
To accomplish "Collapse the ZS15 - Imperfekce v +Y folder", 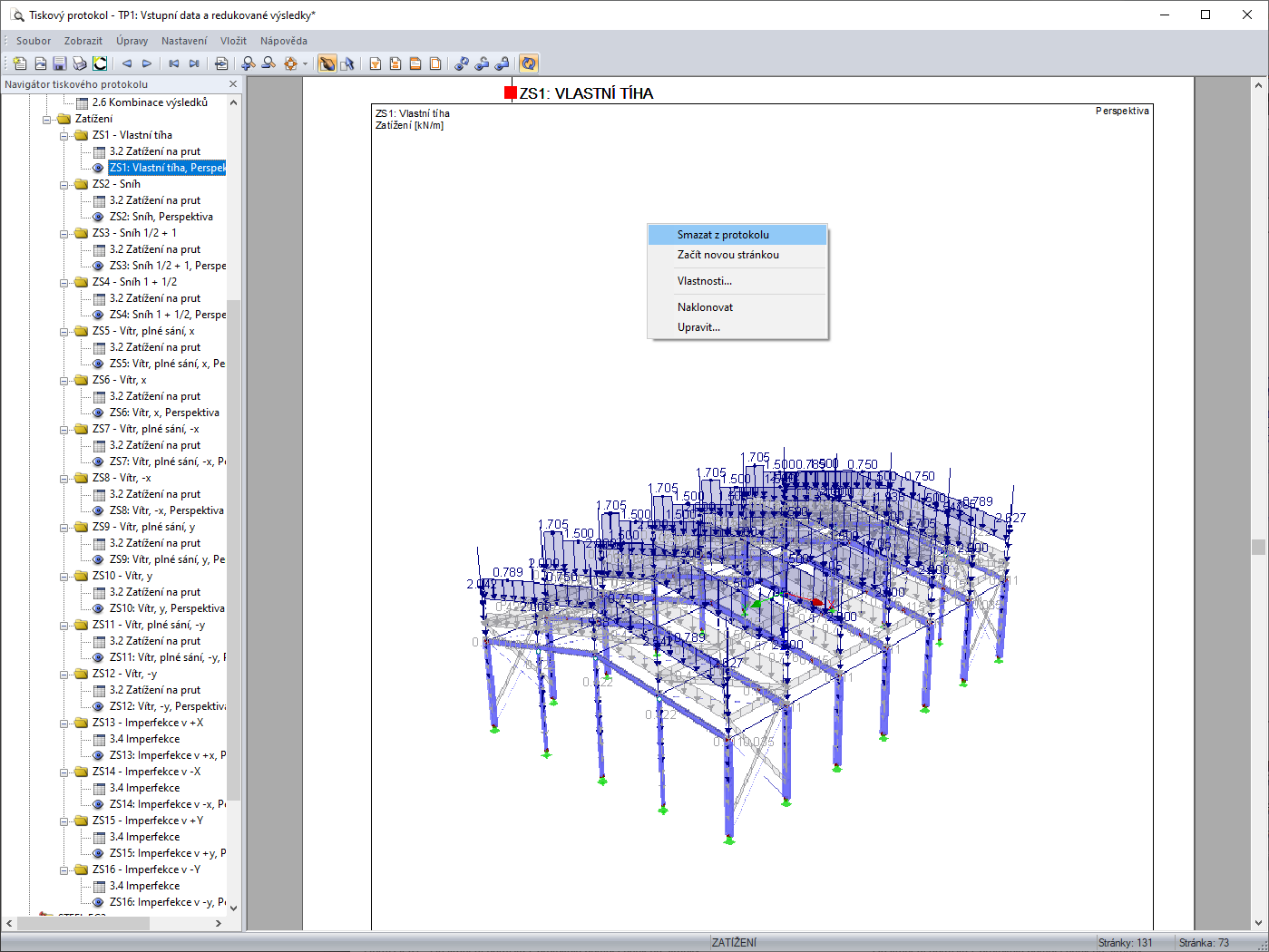I will click(x=65, y=821).
